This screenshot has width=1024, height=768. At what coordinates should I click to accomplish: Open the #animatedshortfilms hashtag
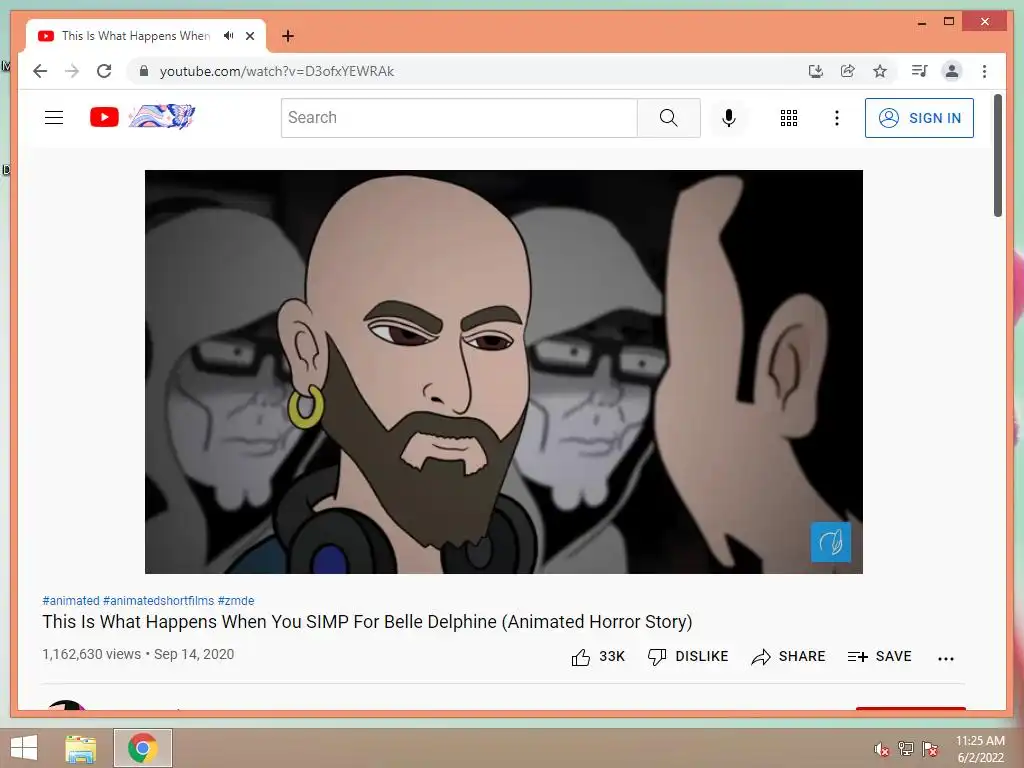coord(159,601)
